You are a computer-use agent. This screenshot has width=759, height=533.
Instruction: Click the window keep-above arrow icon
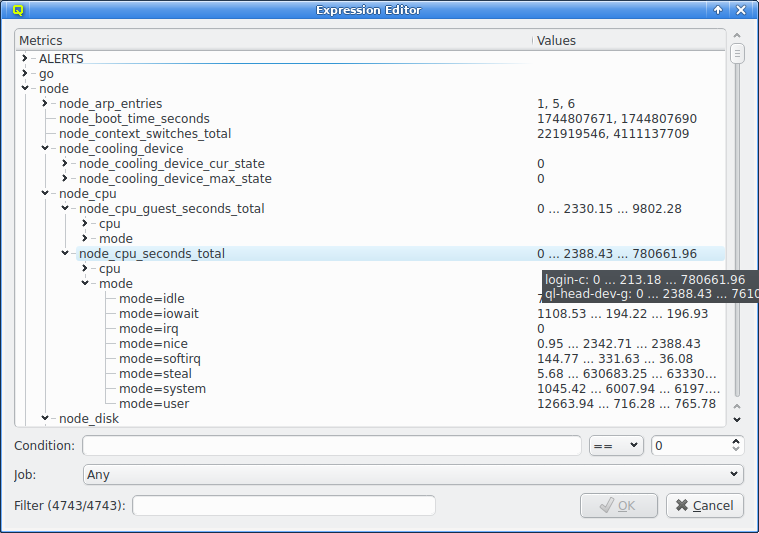718,10
